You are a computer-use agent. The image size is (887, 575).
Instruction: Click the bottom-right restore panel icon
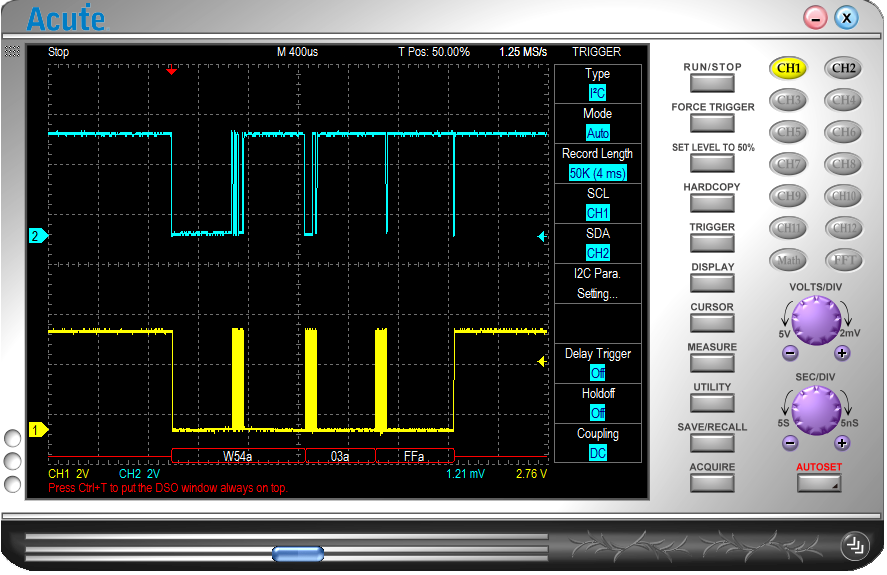coord(854,546)
